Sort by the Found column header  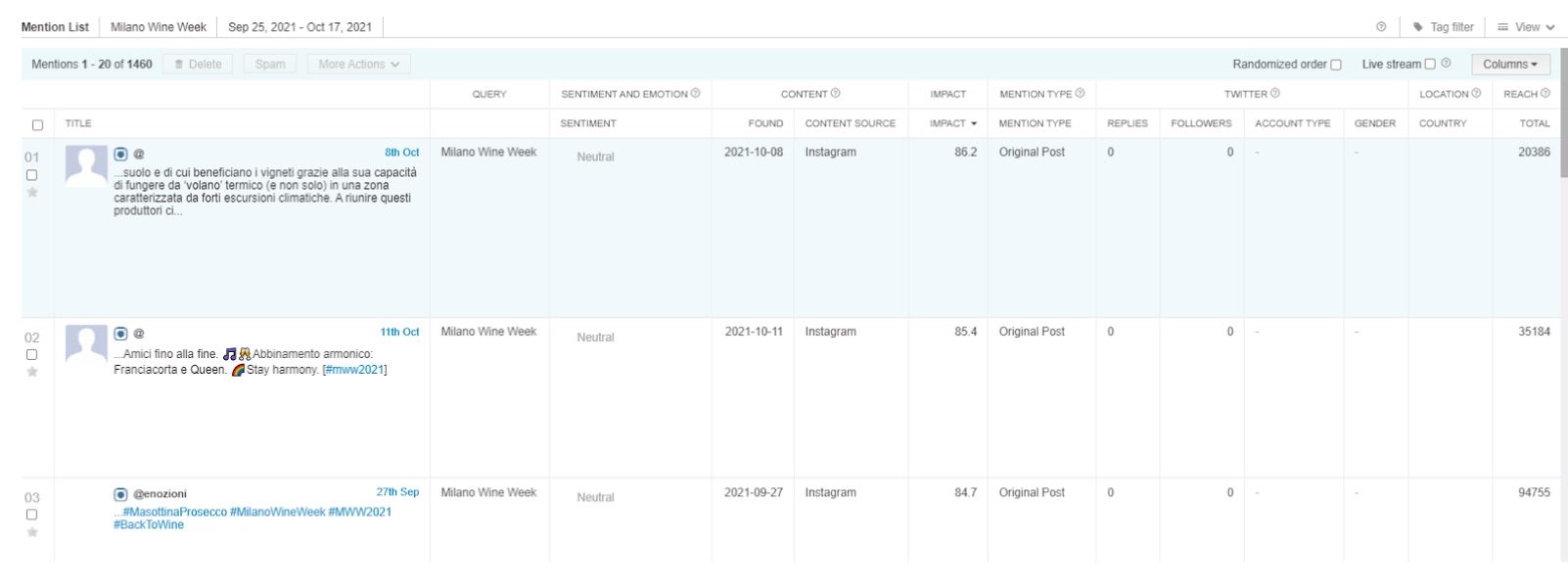(765, 124)
